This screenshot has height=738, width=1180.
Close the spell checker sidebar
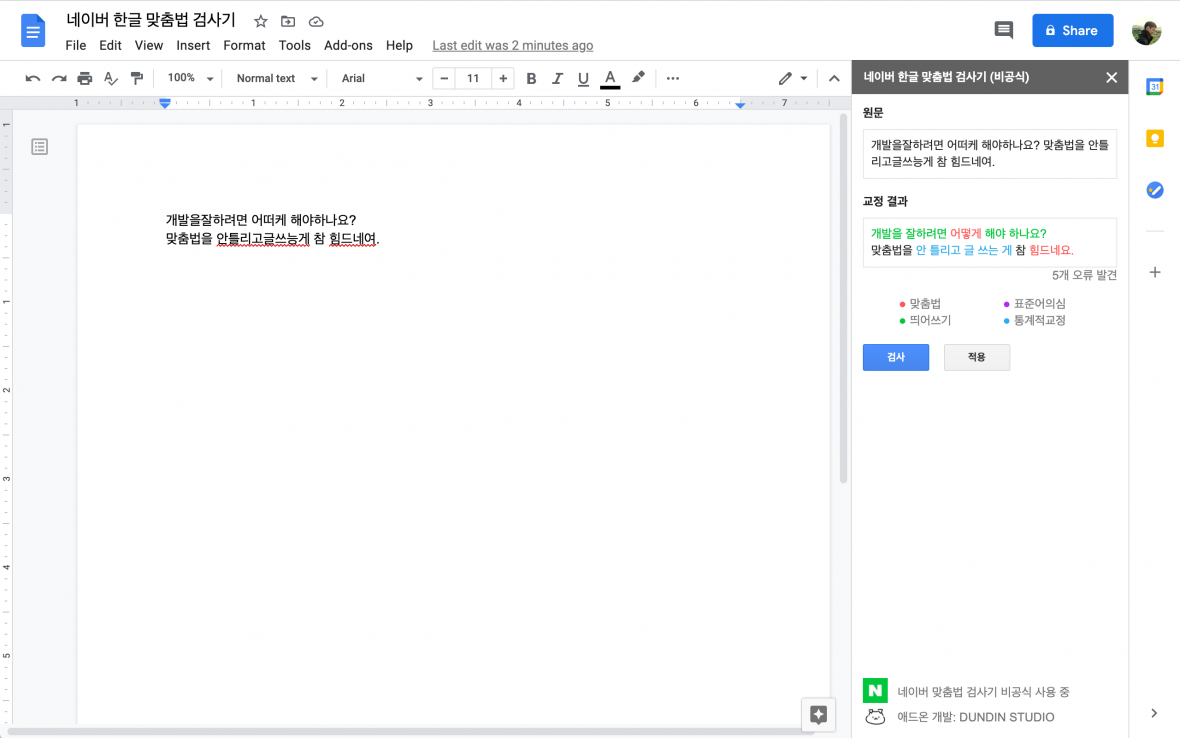(x=1112, y=77)
